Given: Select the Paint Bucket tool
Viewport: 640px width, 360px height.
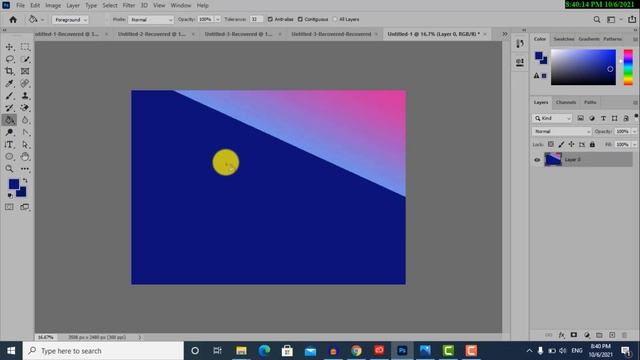Looking at the screenshot, I should [x=9, y=120].
